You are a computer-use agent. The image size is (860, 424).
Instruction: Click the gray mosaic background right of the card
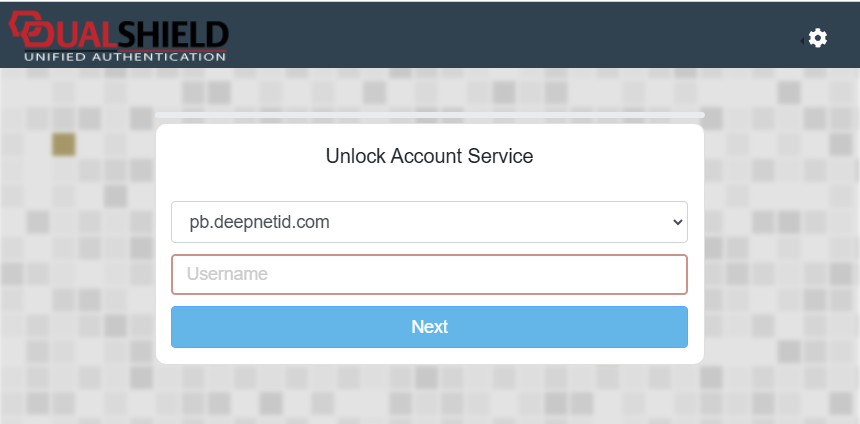click(x=780, y=260)
